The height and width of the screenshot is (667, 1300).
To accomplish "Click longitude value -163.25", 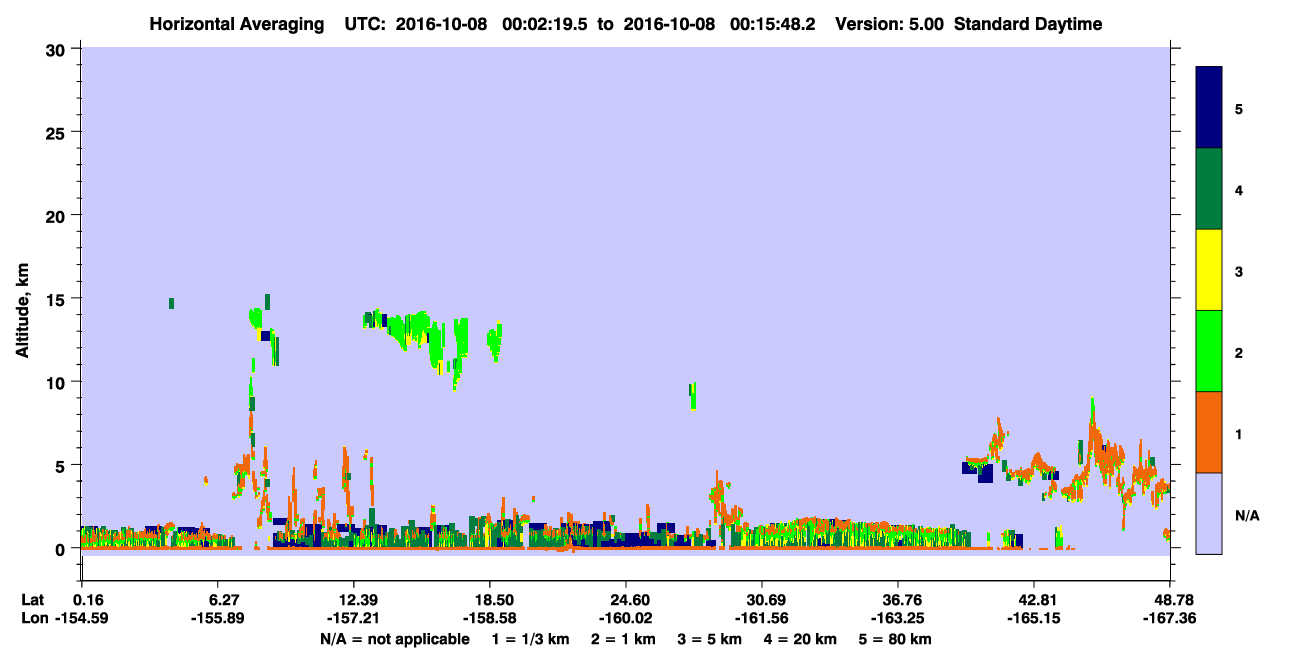I will point(898,618).
